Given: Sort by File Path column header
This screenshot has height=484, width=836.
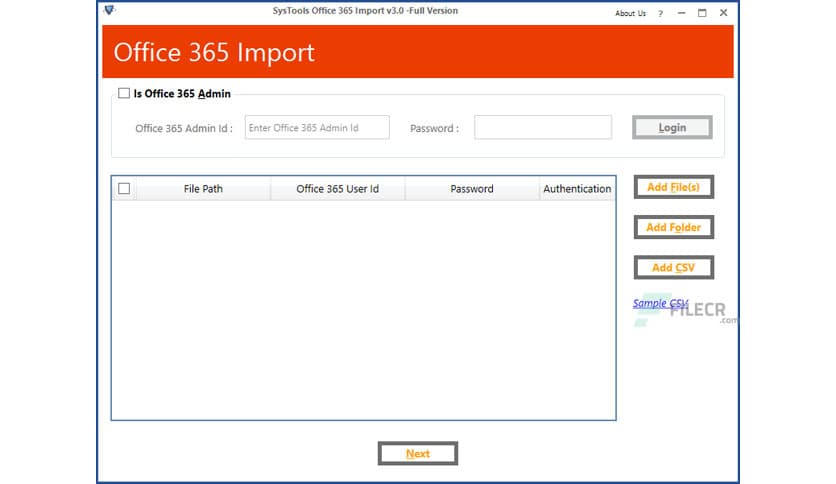Looking at the screenshot, I should coord(203,189).
